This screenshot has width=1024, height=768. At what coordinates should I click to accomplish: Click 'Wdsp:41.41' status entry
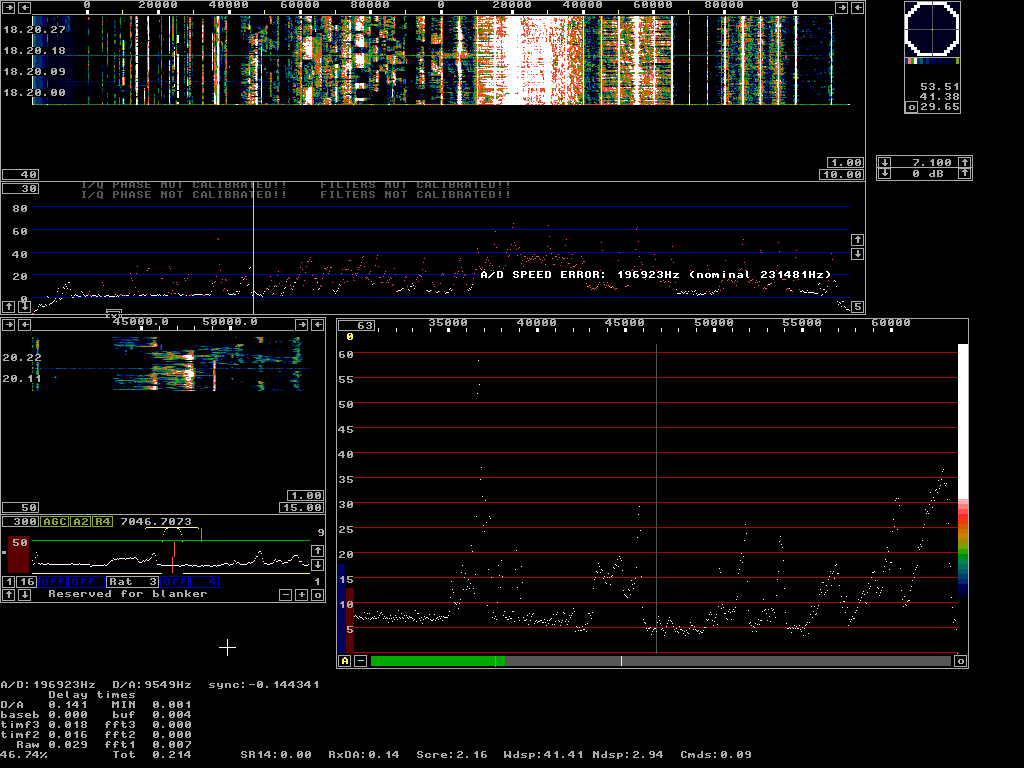(543, 755)
